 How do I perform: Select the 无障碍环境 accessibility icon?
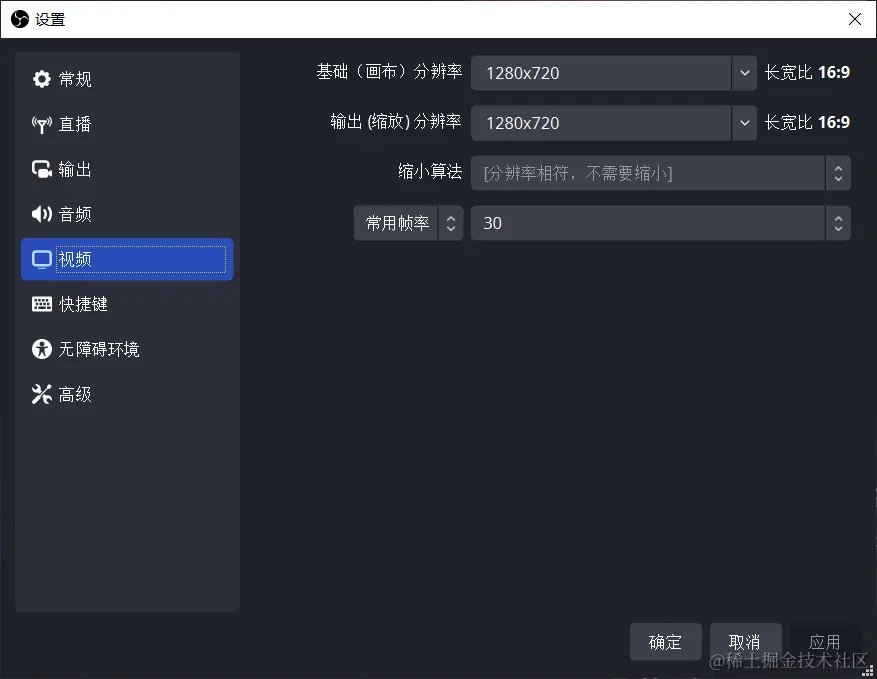tap(40, 349)
